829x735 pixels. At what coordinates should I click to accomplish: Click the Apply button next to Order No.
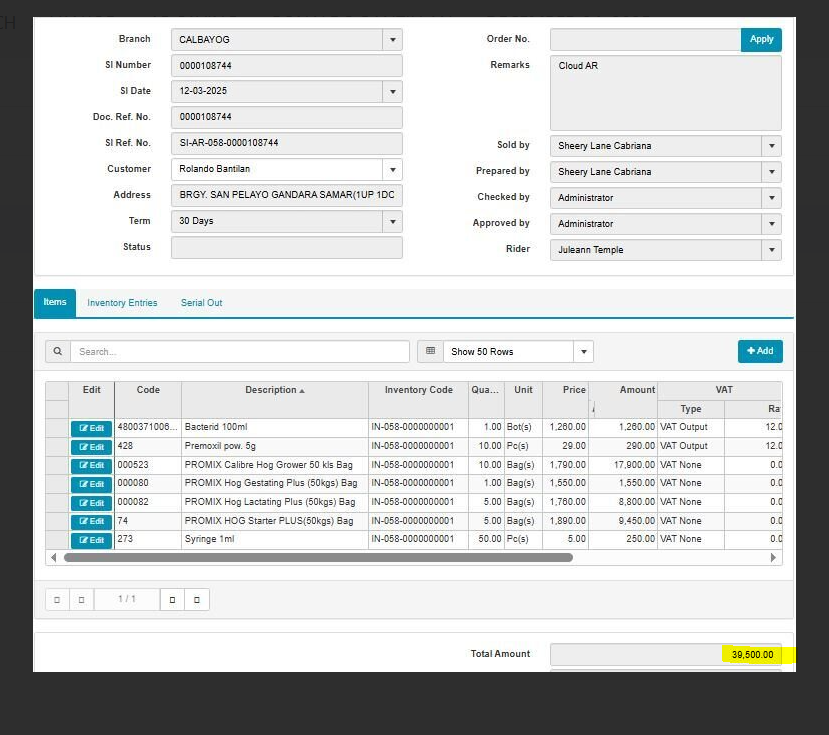click(761, 40)
